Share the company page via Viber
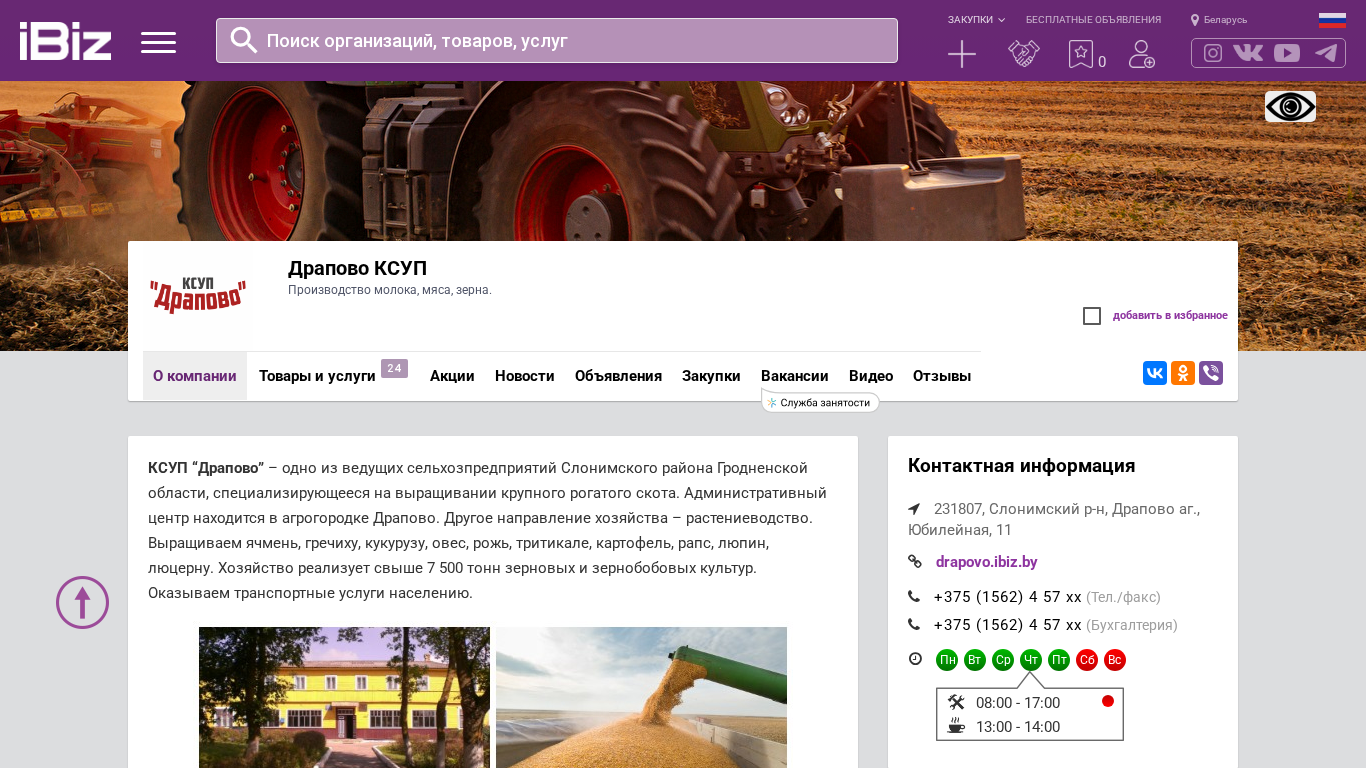This screenshot has height=768, width=1366. click(1211, 373)
